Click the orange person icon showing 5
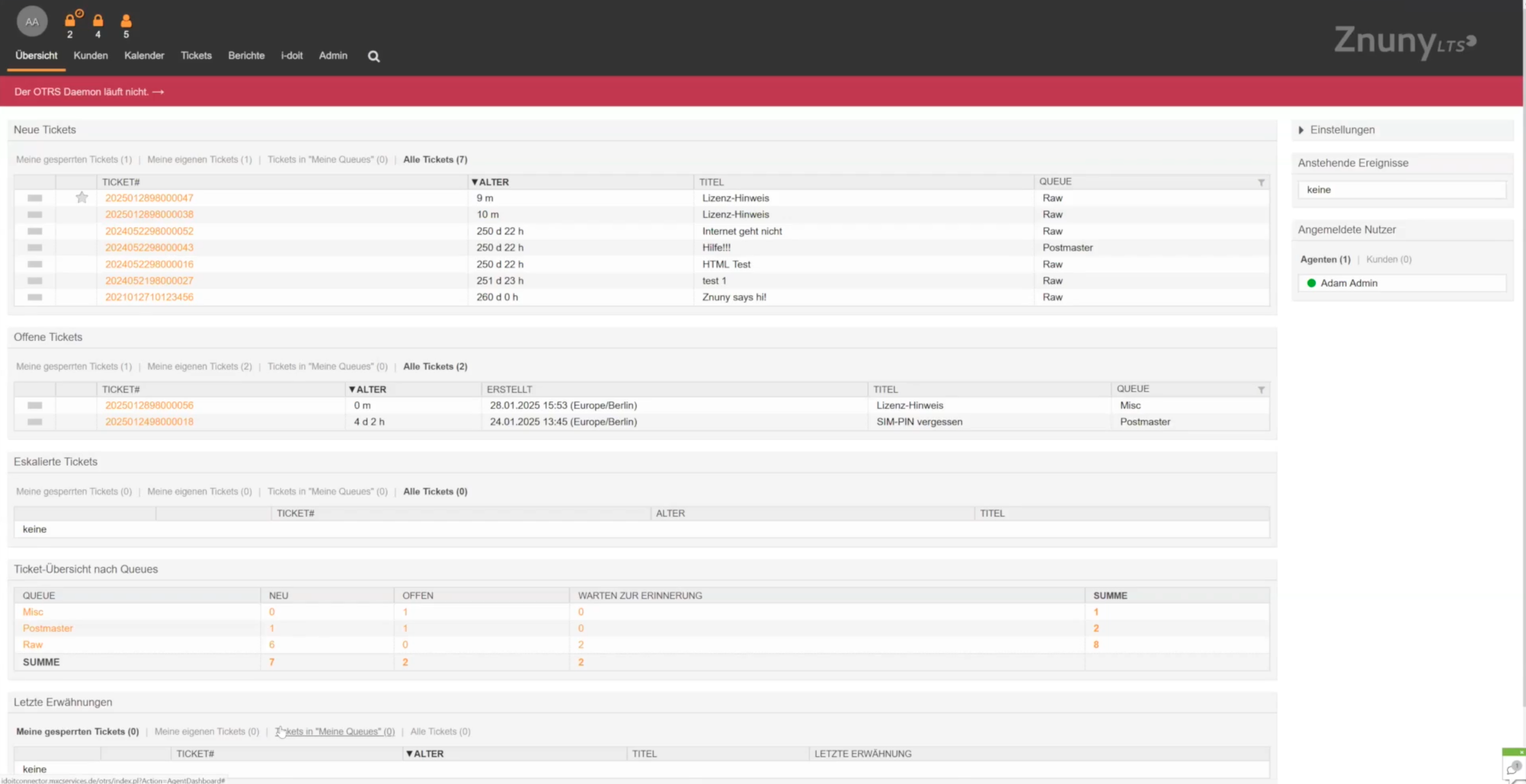Viewport: 1526px width, 784px height. point(126,21)
